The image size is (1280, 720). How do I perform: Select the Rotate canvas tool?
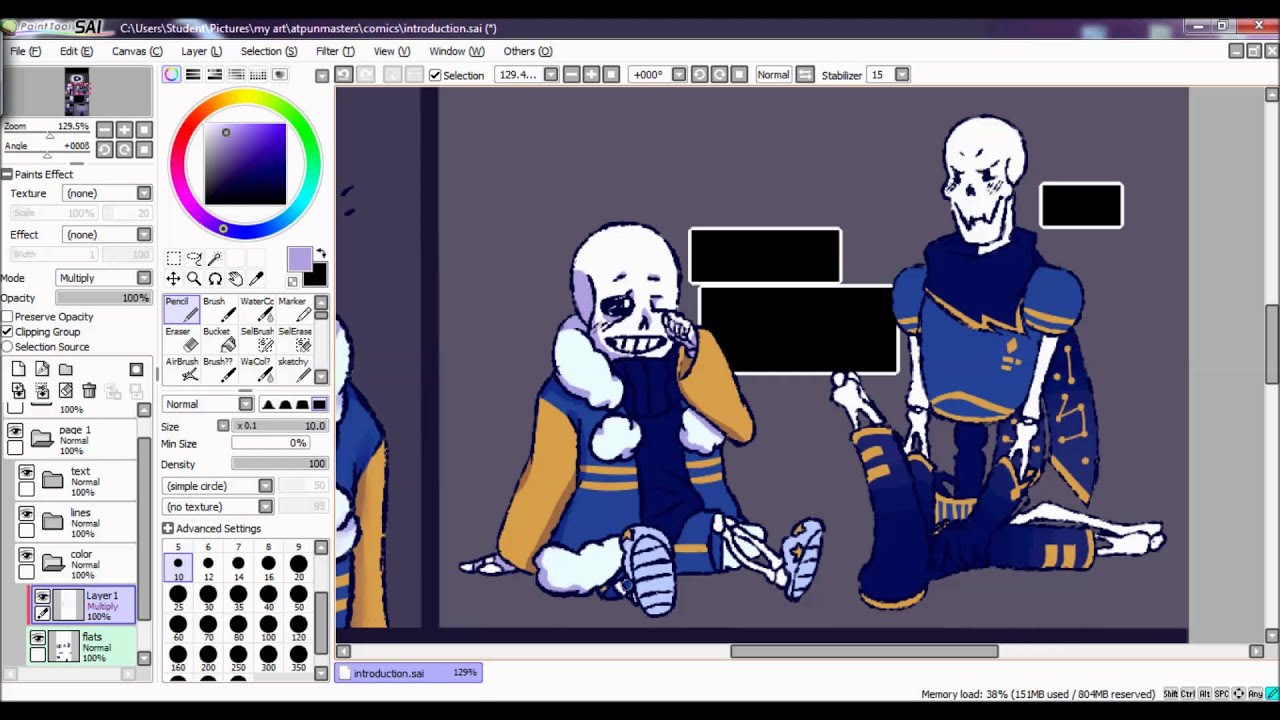(x=215, y=279)
